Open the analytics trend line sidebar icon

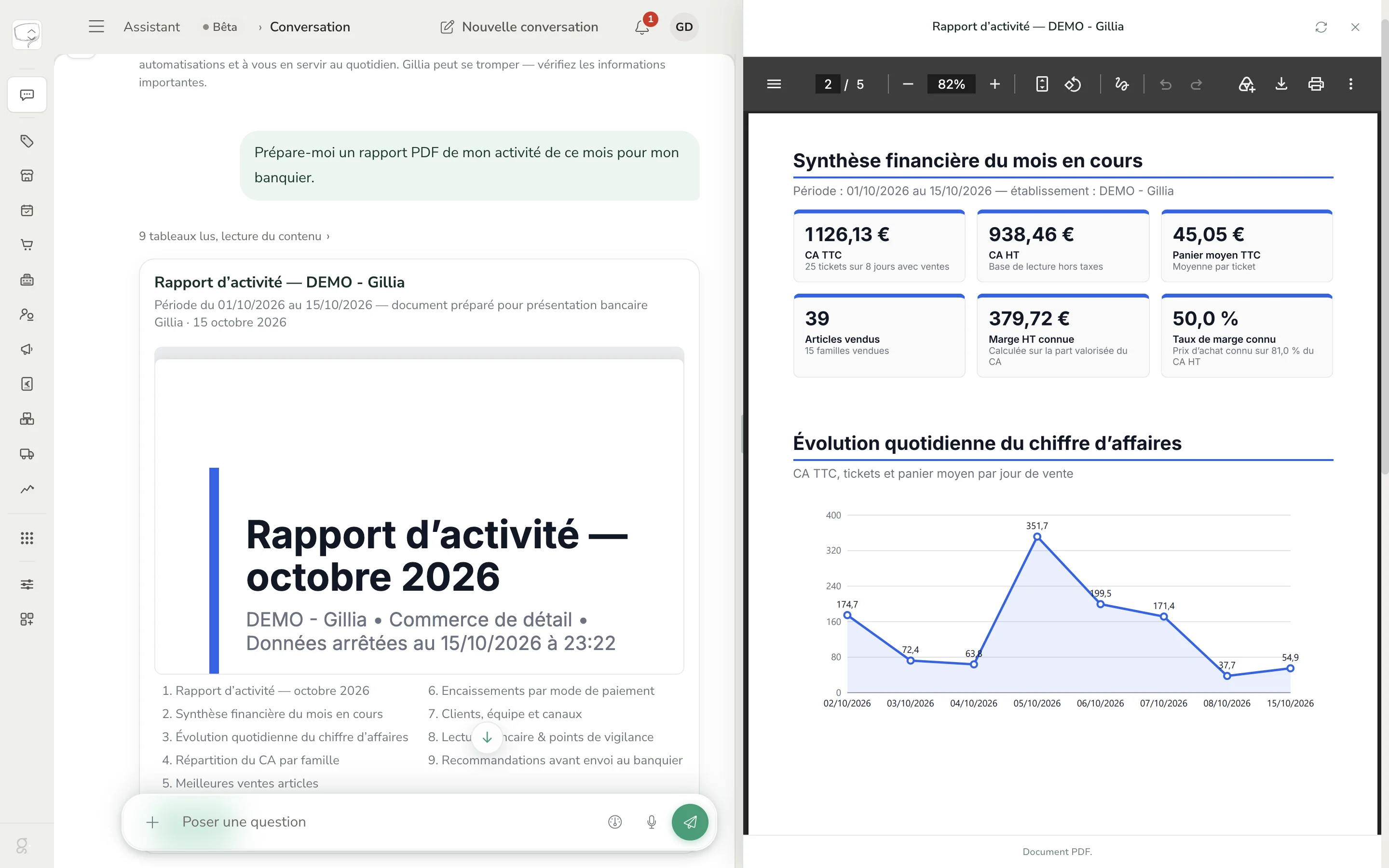pos(27,489)
